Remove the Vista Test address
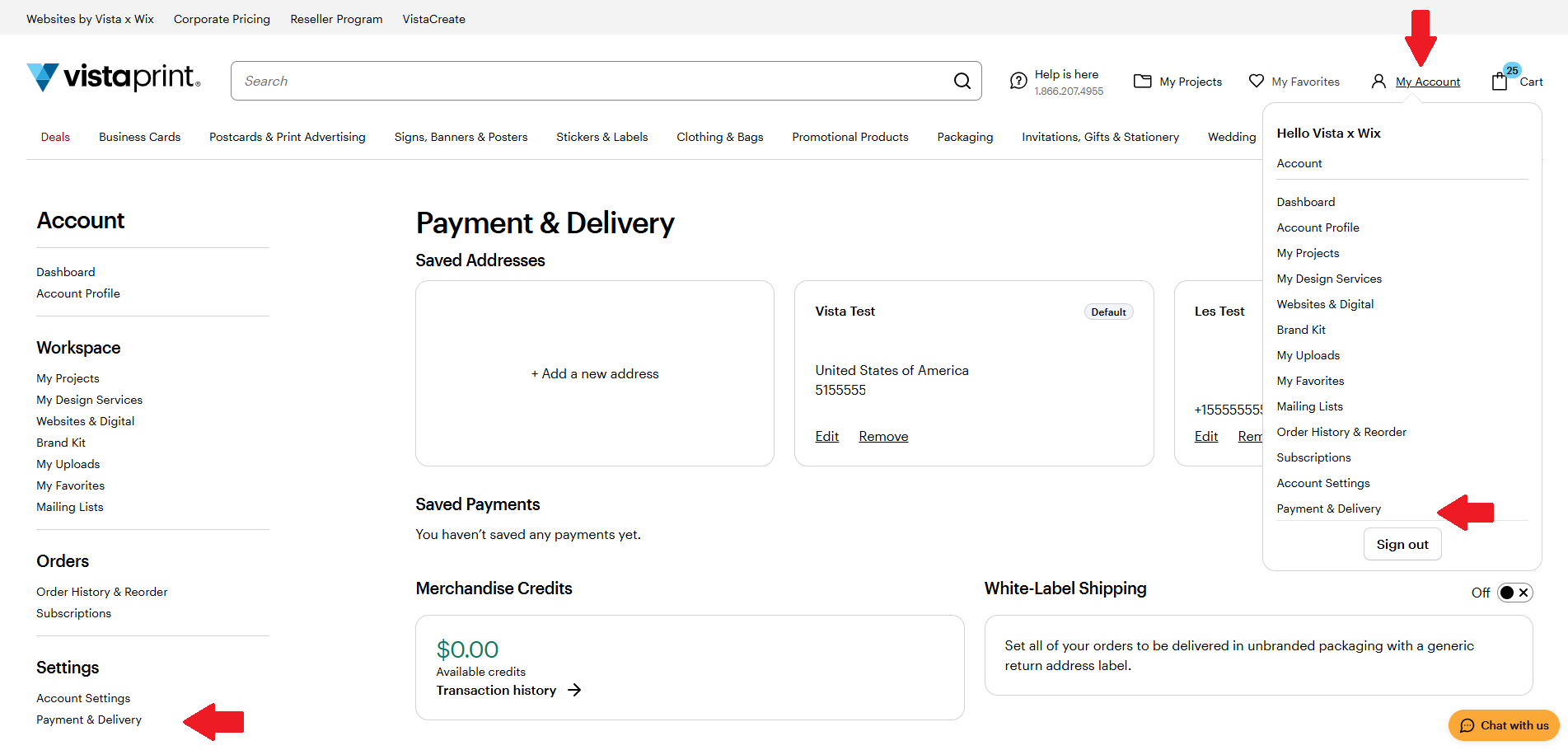 [x=883, y=436]
